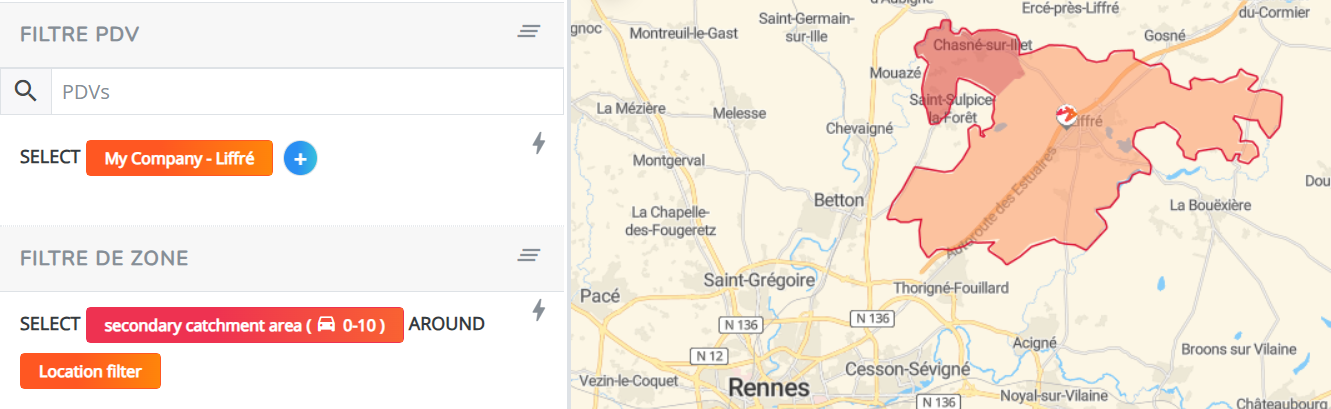Open the Filtre PDV hamburger menu icon
Viewport: 1331px width, 409px height.
coord(529,32)
